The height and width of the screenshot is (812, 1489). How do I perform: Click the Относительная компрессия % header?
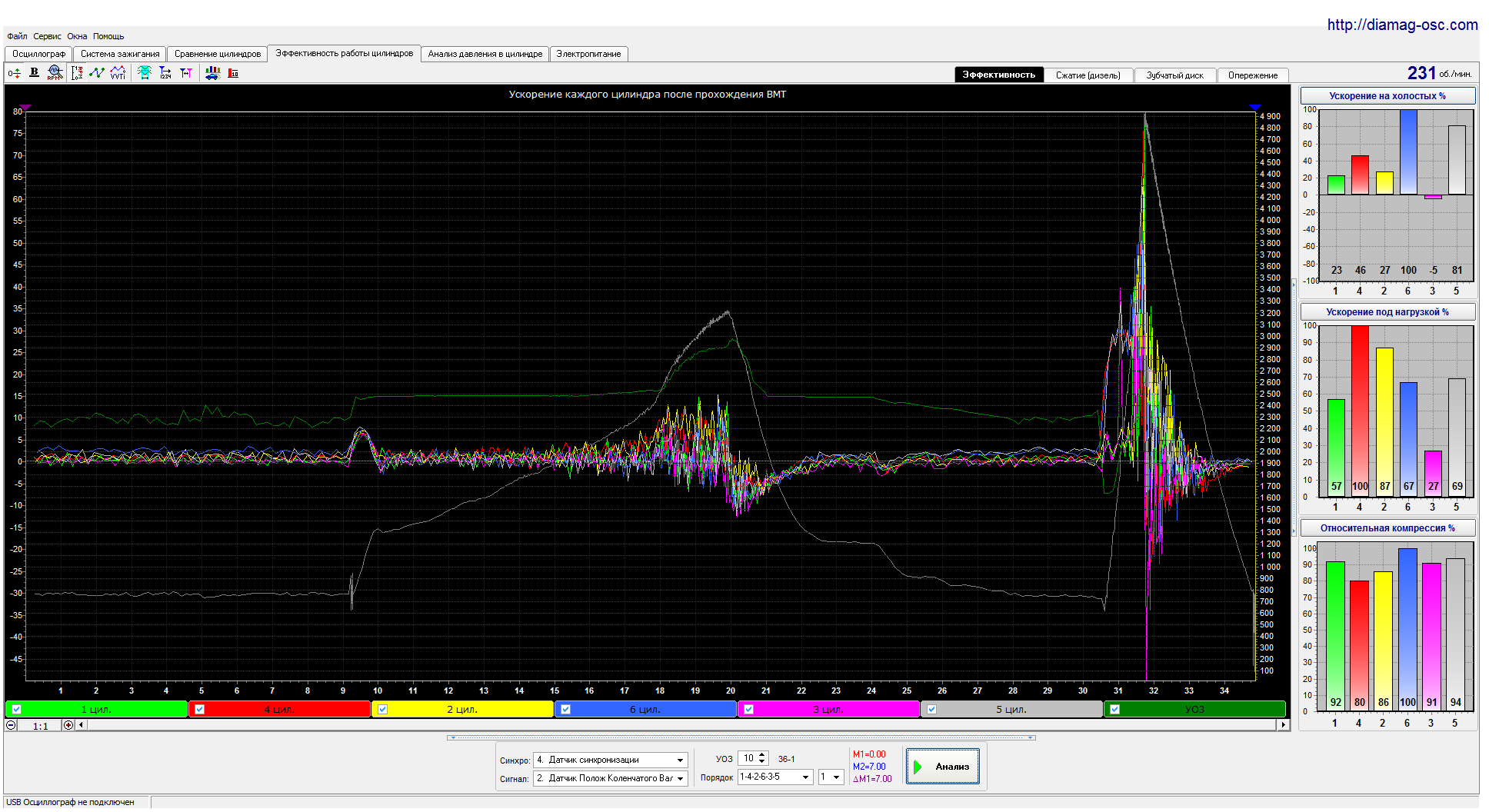point(1387,528)
